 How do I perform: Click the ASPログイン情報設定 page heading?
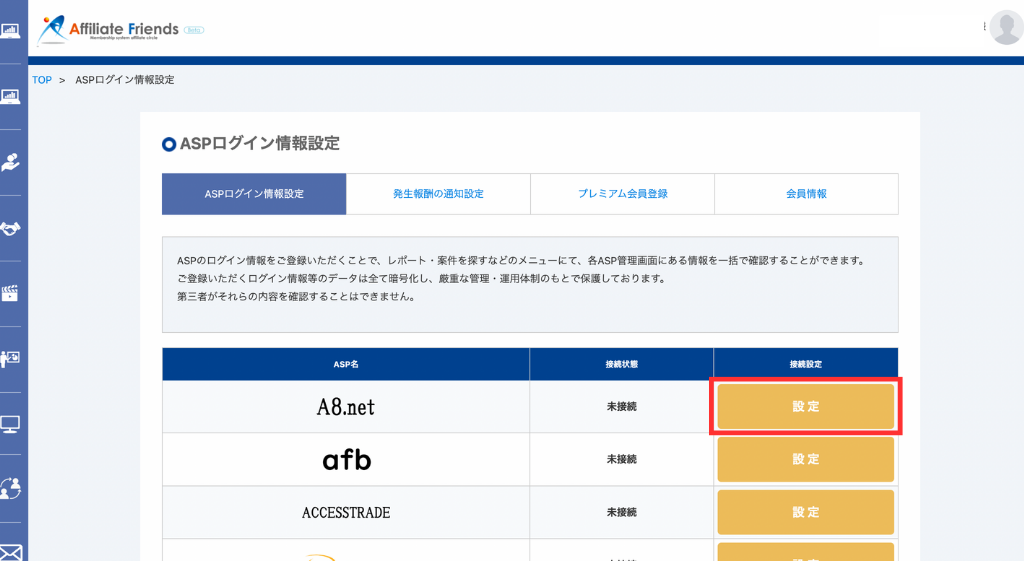click(260, 144)
